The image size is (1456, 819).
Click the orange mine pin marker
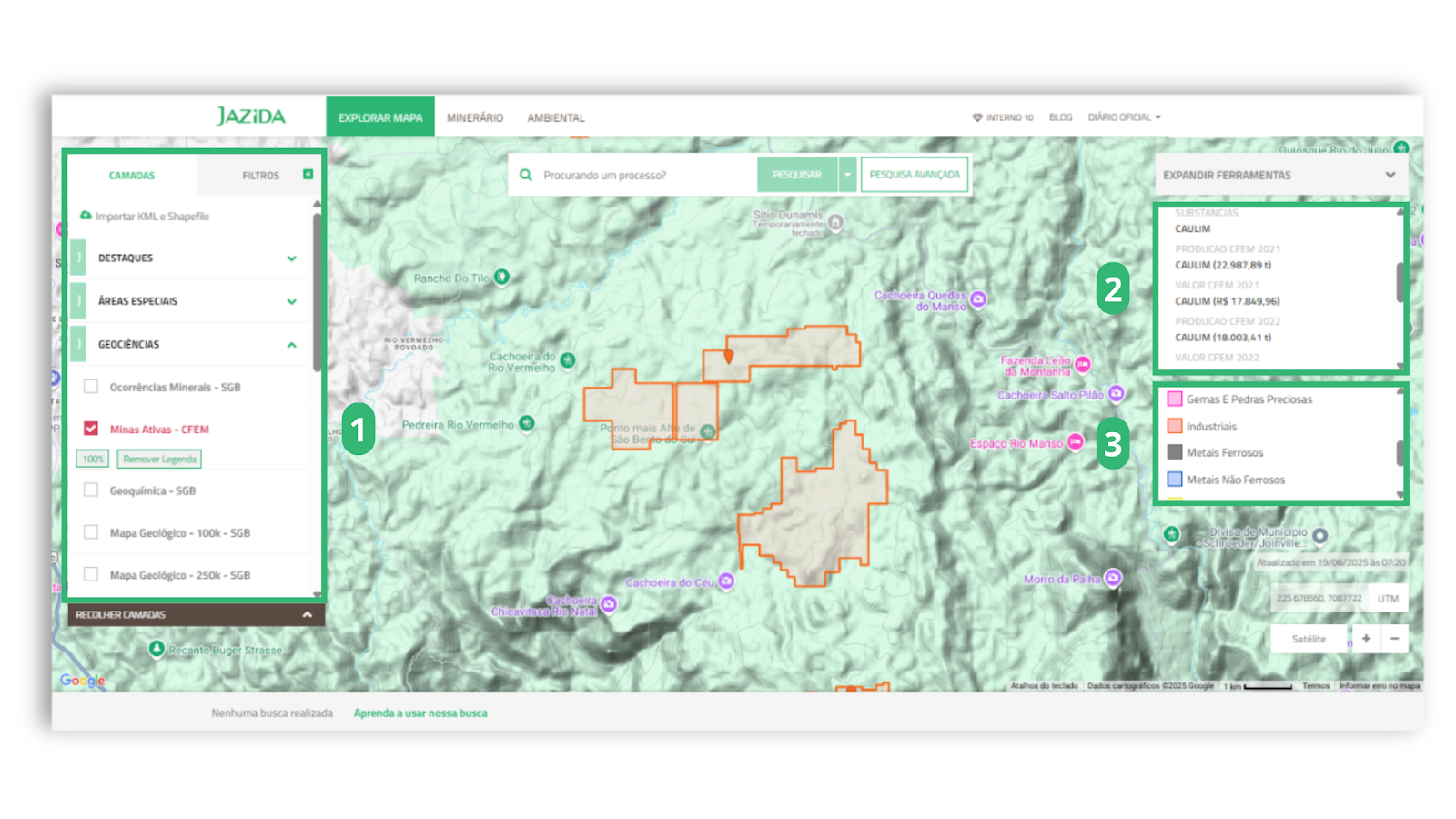click(x=728, y=356)
